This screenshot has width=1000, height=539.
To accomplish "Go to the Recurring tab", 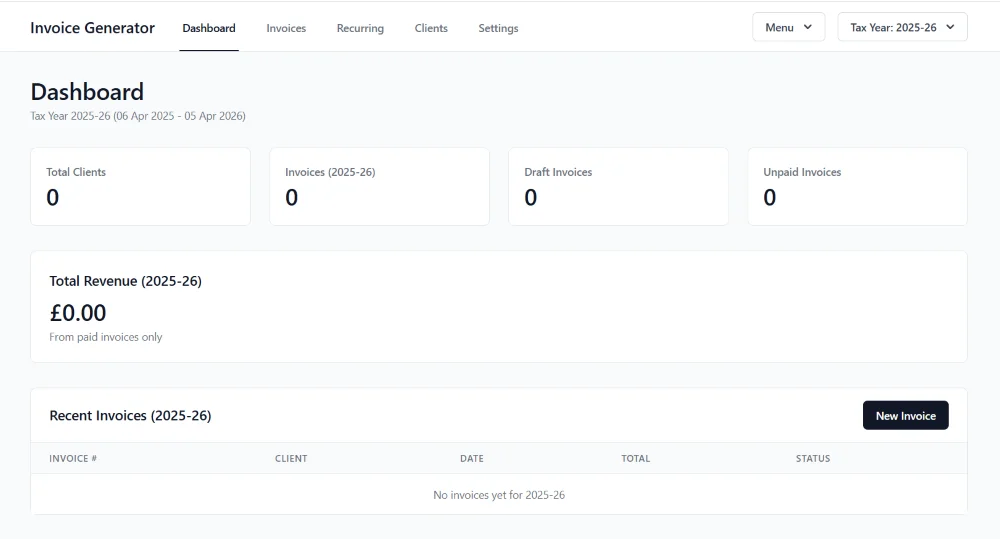I will tap(360, 28).
